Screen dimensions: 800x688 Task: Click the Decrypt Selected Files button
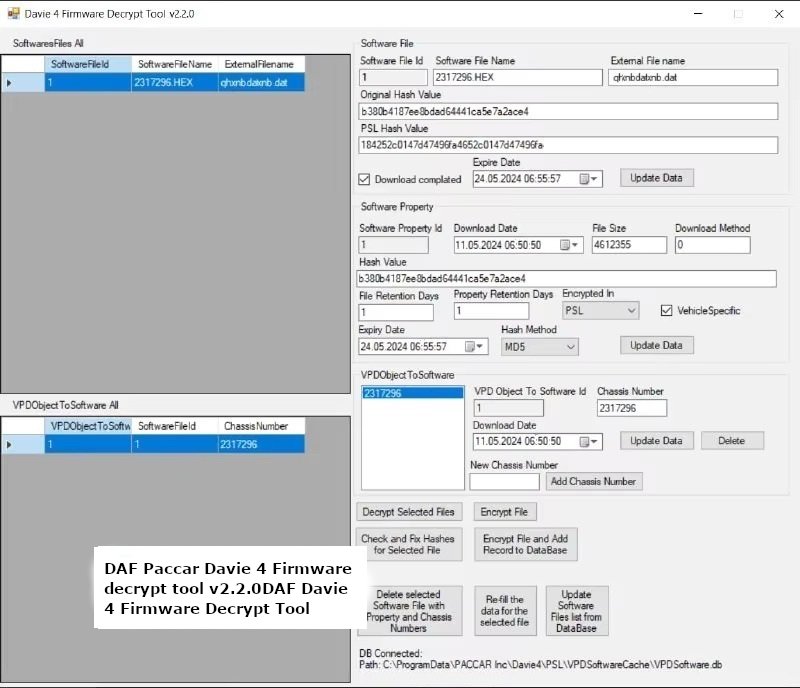(x=408, y=512)
